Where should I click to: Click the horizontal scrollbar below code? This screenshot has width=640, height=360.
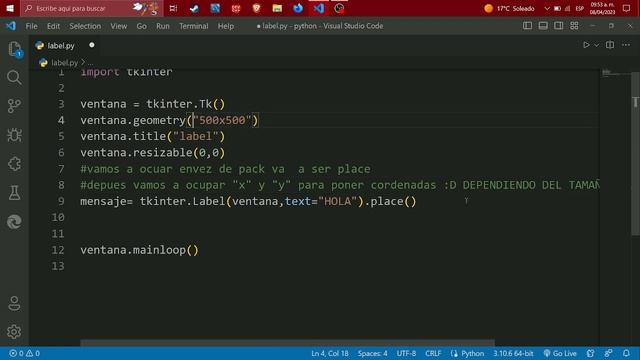(x=287, y=343)
